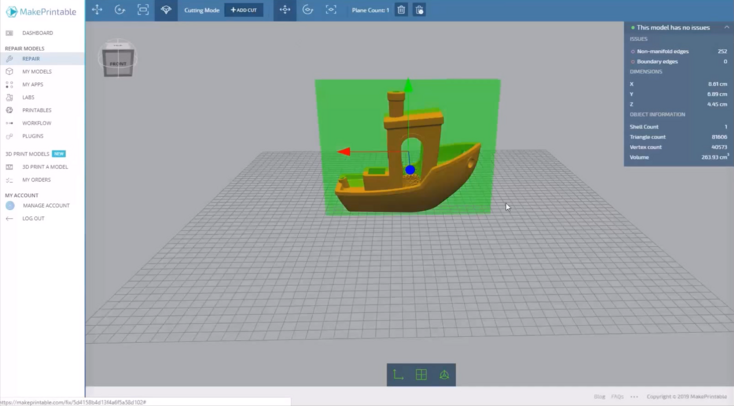This screenshot has width=734, height=406.
Task: Toggle the axes display icon
Action: [x=398, y=375]
